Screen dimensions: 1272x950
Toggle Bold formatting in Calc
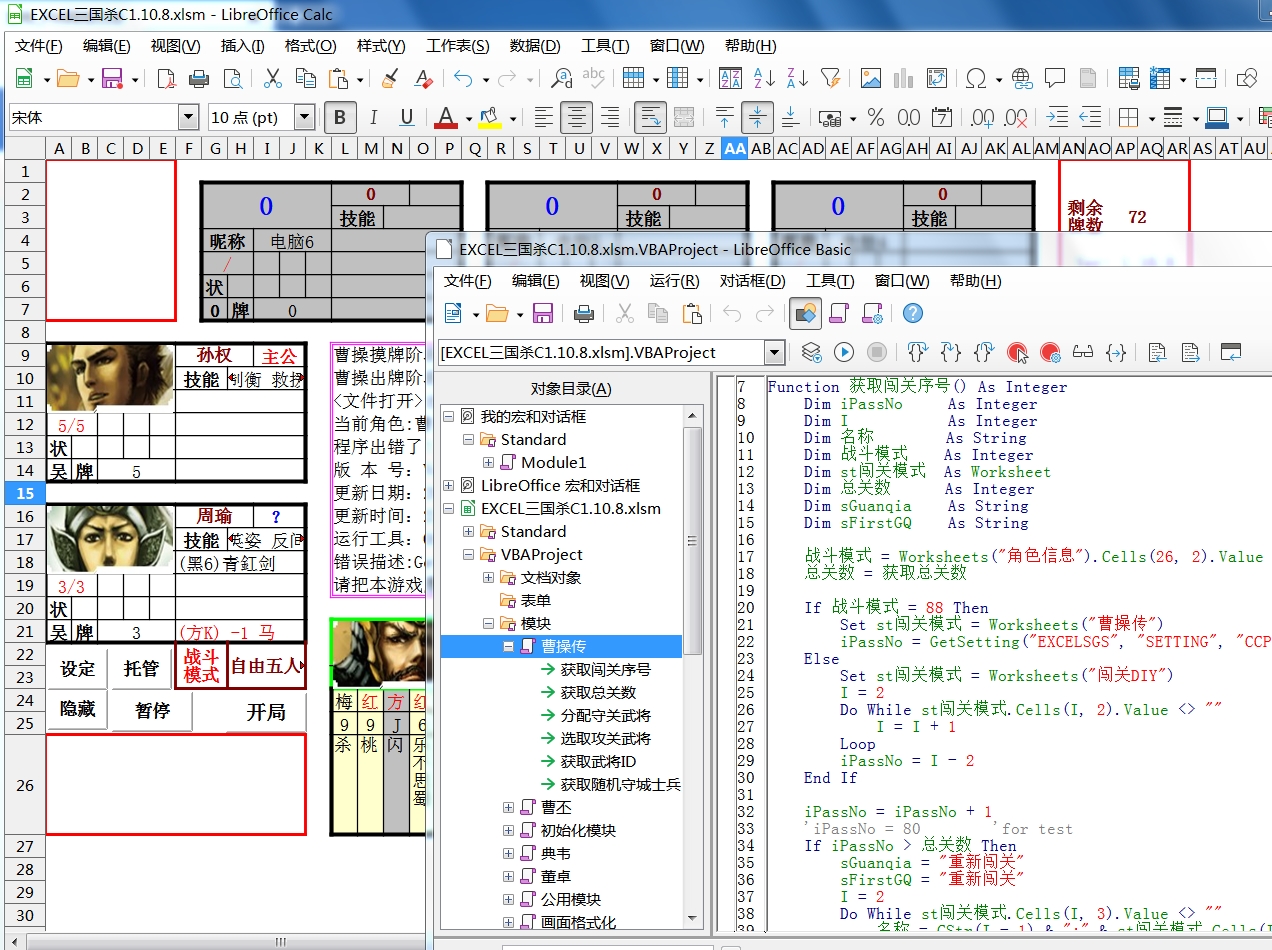coord(340,117)
